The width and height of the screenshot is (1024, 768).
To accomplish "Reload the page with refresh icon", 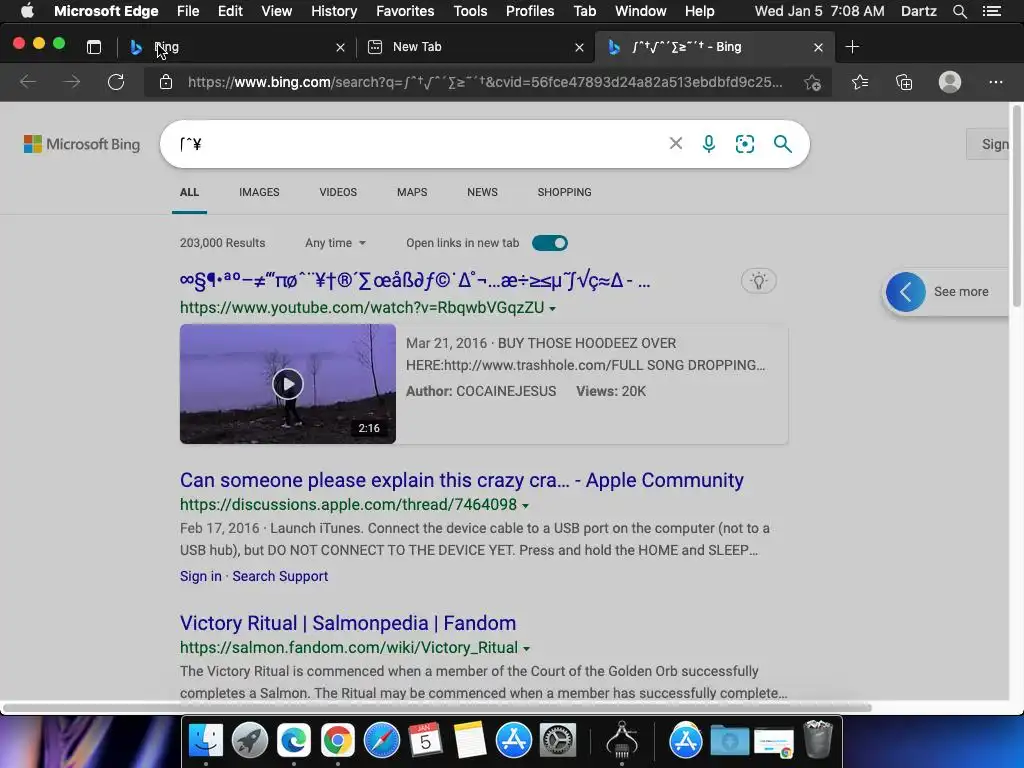I will tap(116, 82).
